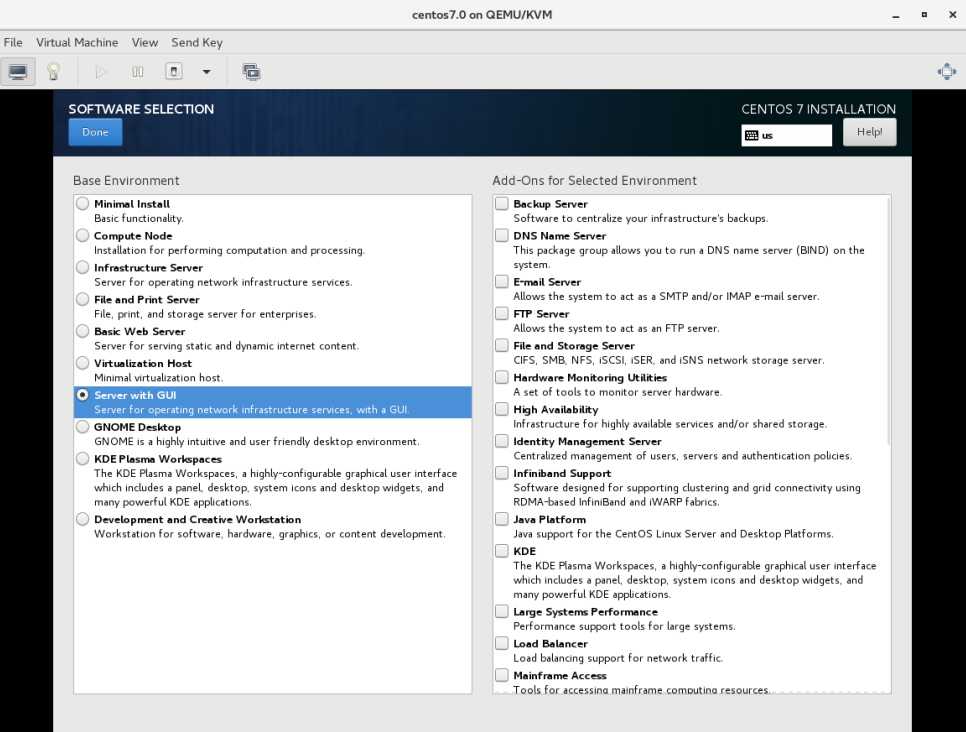
Task: Click the add-ons list scrollbar
Action: click(888, 320)
